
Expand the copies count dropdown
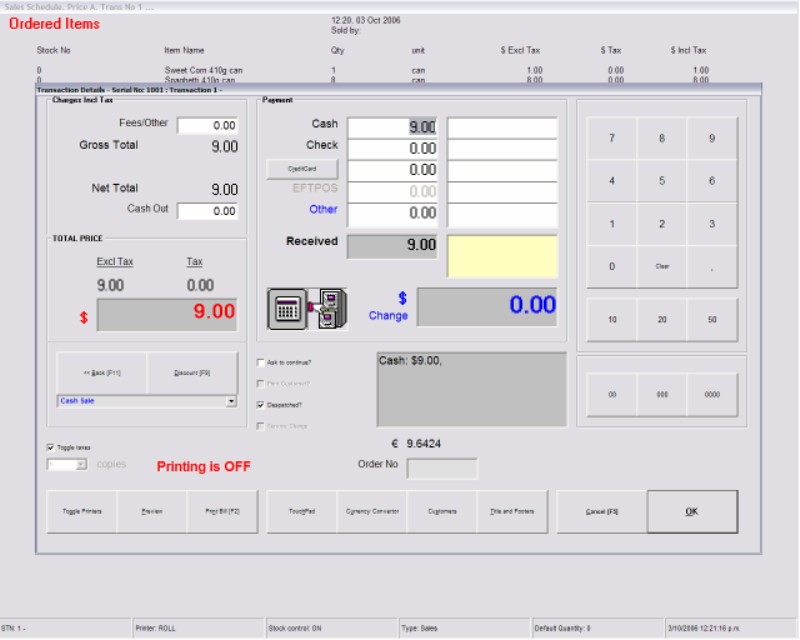click(x=82, y=465)
